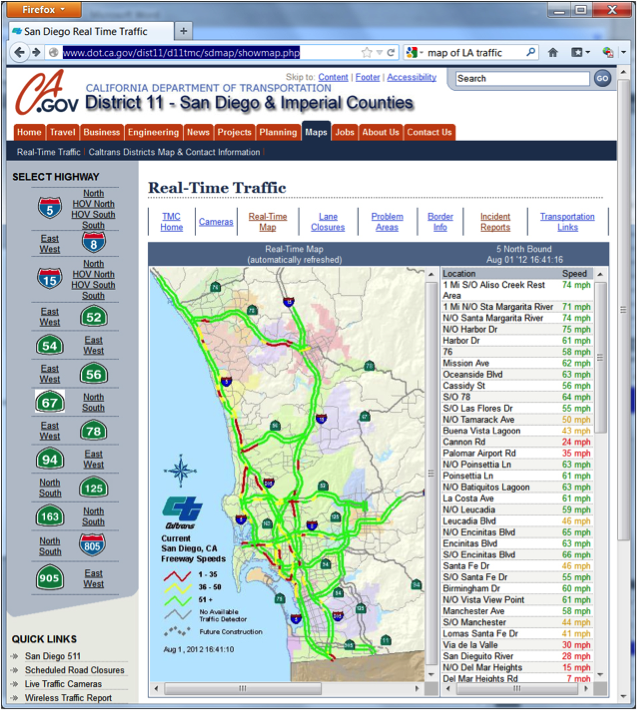Viewport: 637px width, 710px height.
Task: Click in the site Search field
Action: 522,78
